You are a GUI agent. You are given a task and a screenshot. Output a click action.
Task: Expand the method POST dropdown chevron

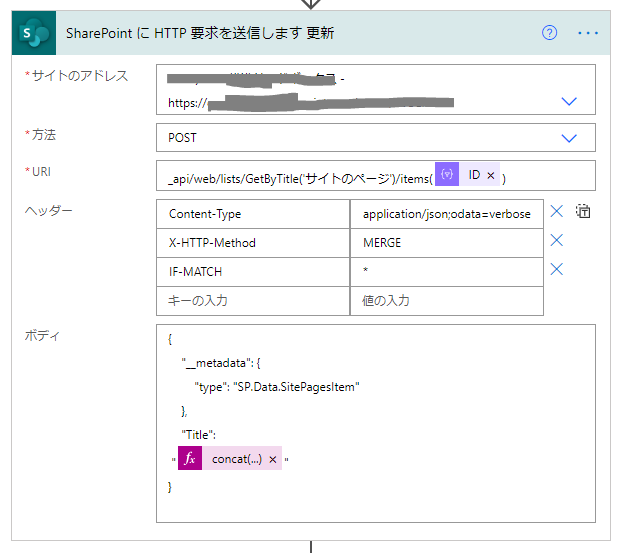point(569,138)
